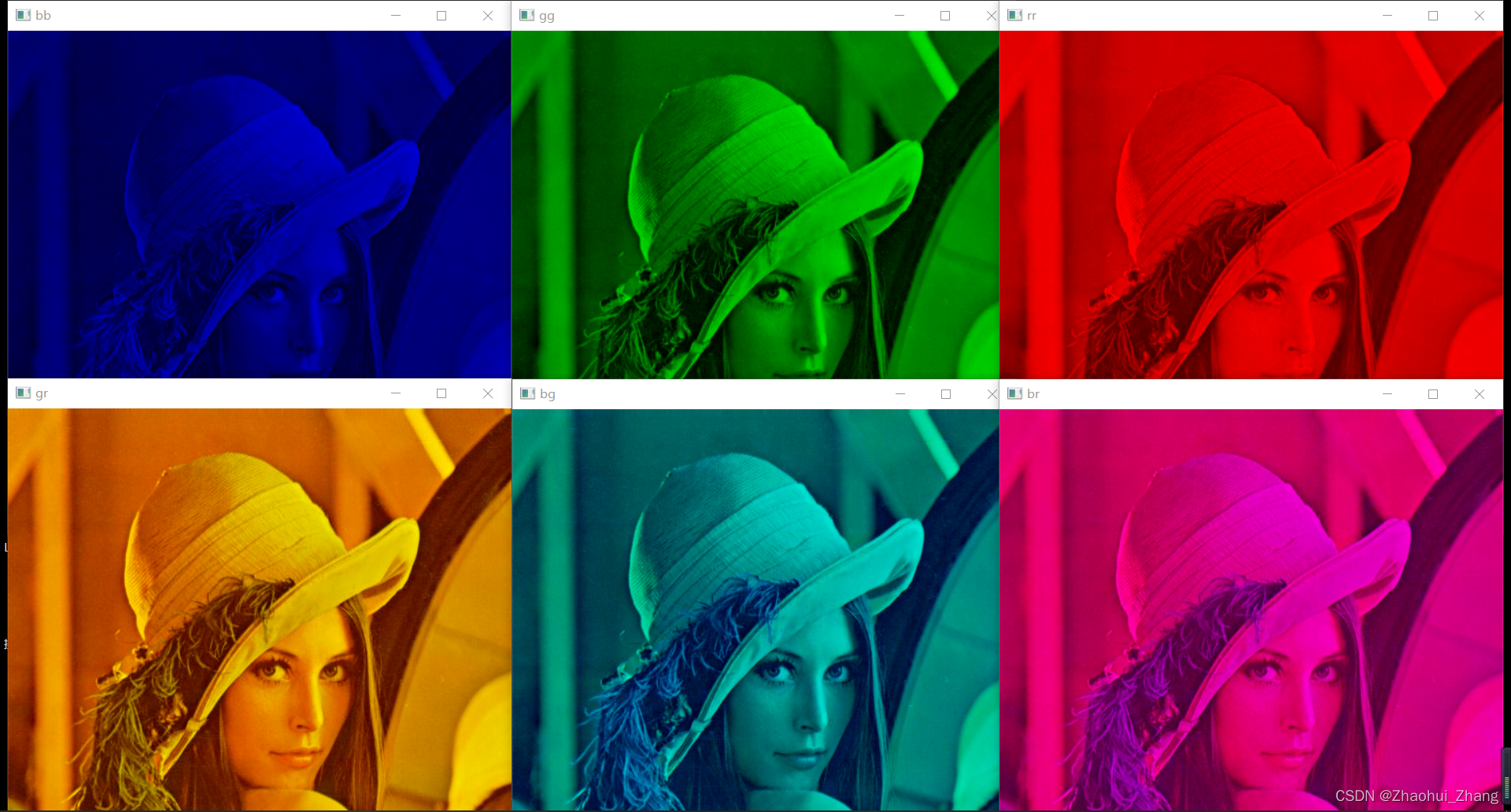Close the rr window
This screenshot has height=812, width=1511.
pyautogui.click(x=1480, y=16)
